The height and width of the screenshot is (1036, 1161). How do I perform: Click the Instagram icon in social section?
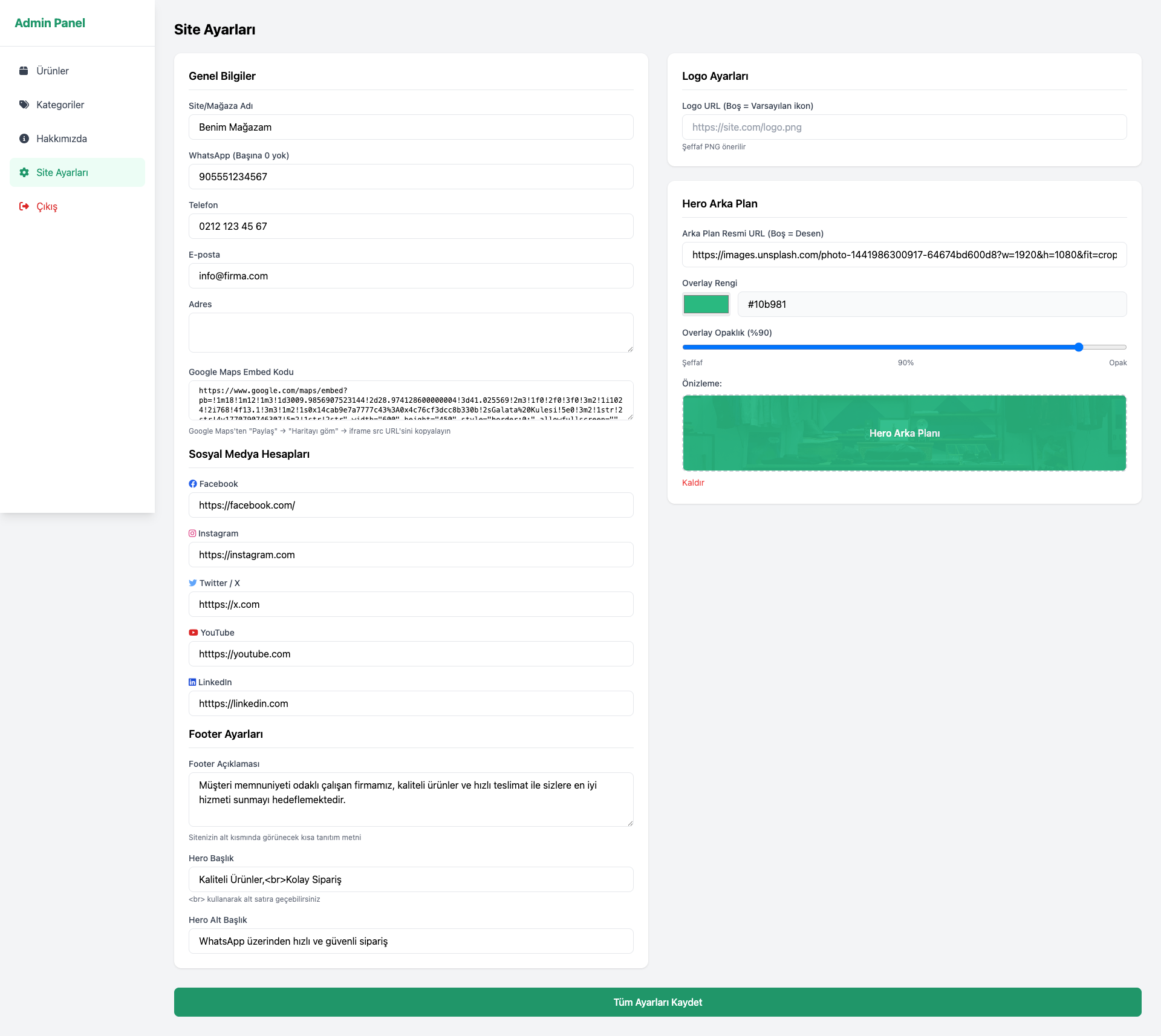192,533
